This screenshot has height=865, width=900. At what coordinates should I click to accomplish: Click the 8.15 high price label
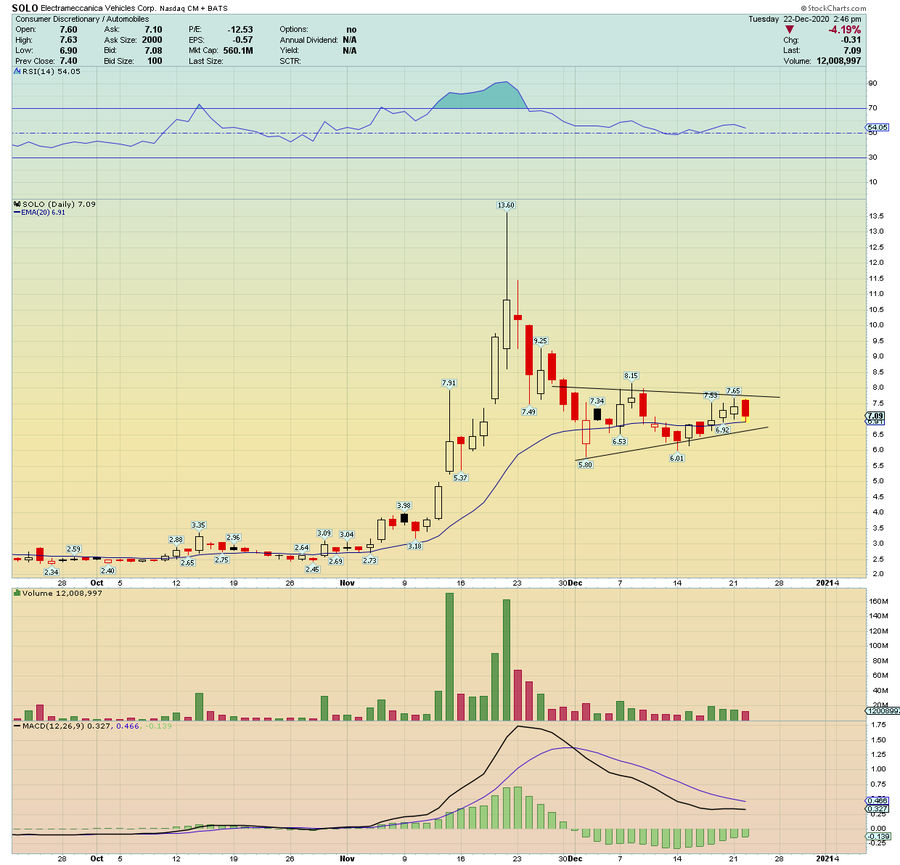[631, 376]
